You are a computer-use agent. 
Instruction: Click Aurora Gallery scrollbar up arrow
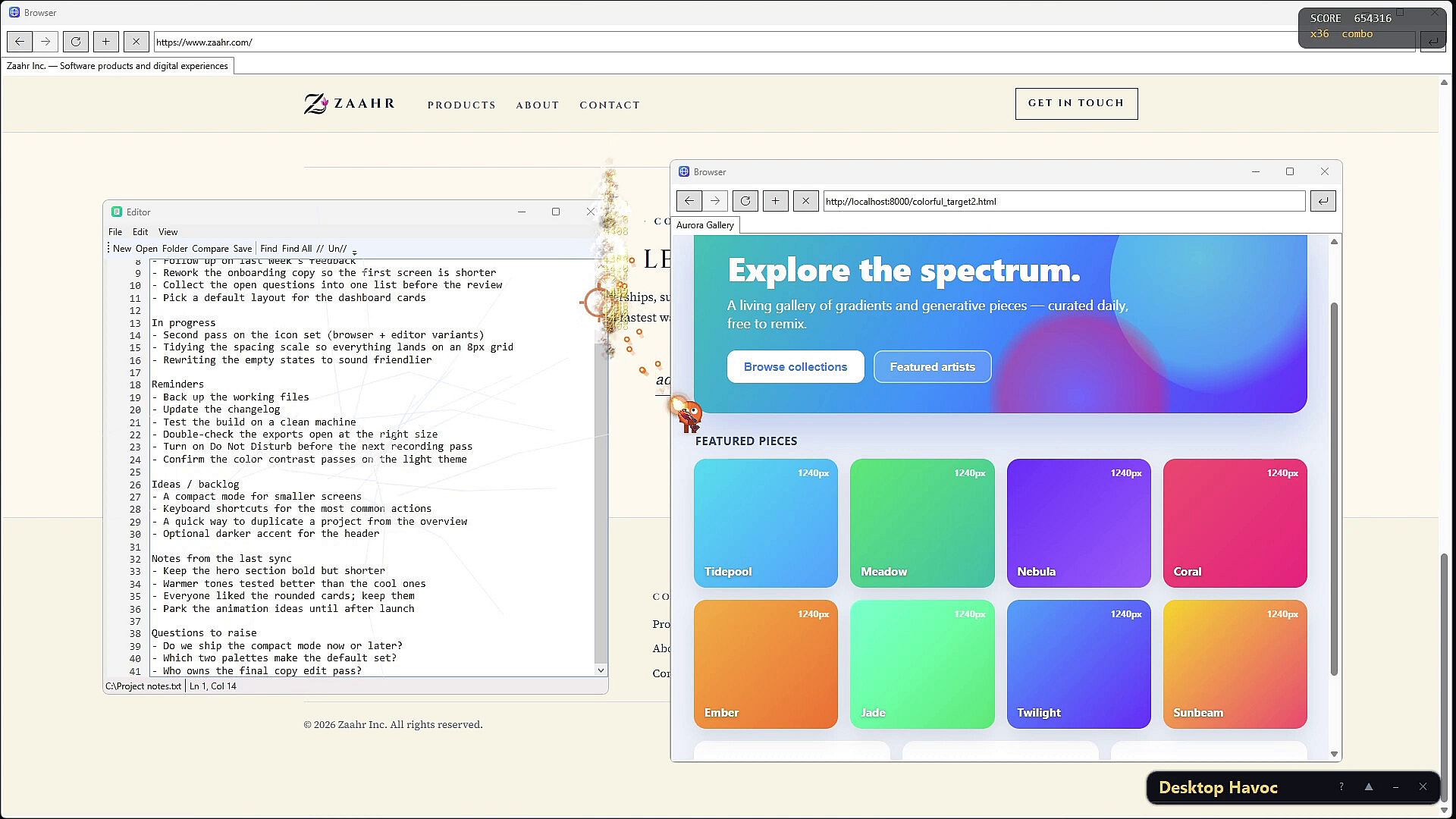[x=1334, y=241]
